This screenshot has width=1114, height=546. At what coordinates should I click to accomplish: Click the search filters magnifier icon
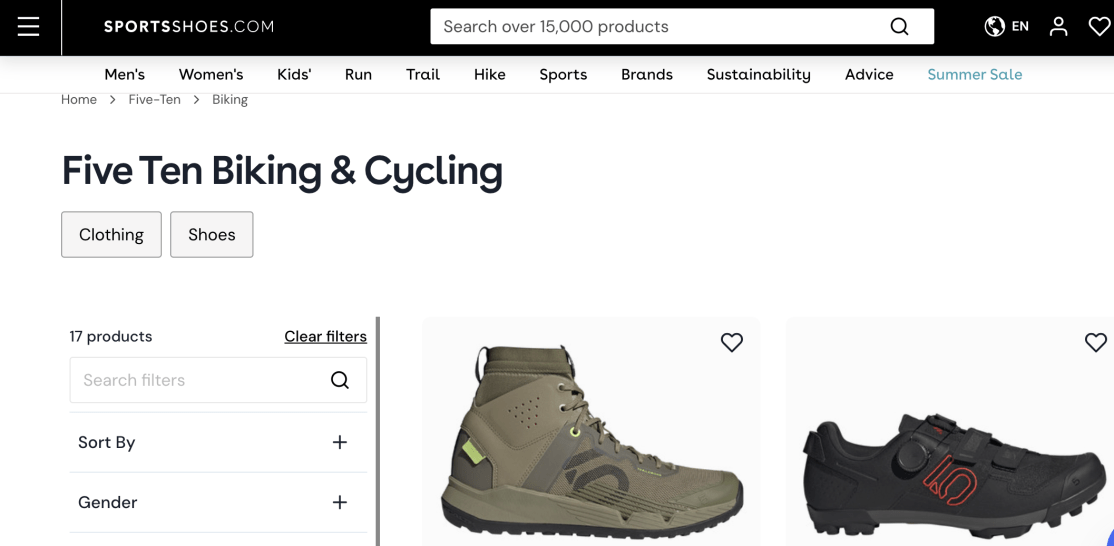(x=340, y=380)
